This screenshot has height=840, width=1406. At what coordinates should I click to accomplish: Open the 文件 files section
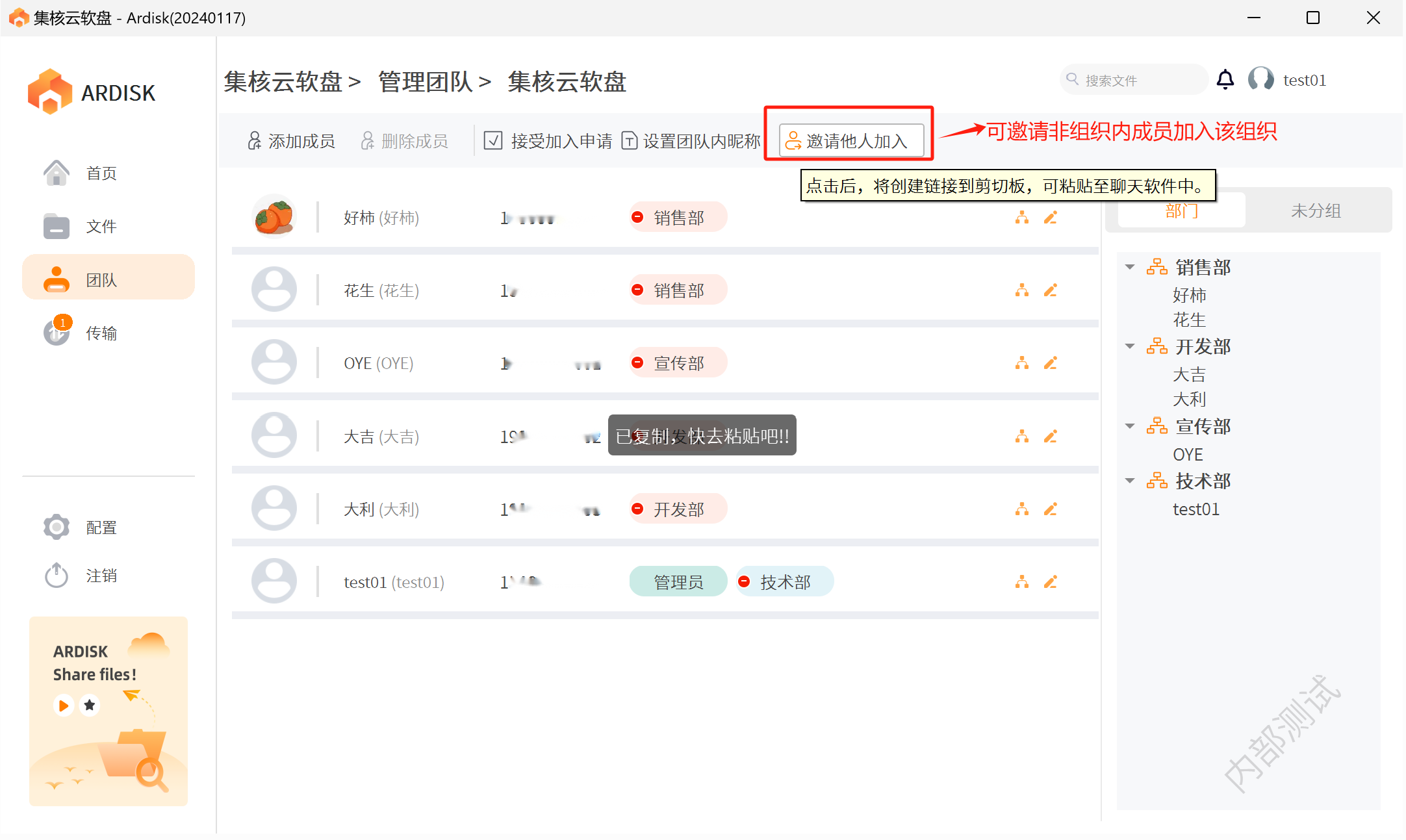click(x=101, y=227)
